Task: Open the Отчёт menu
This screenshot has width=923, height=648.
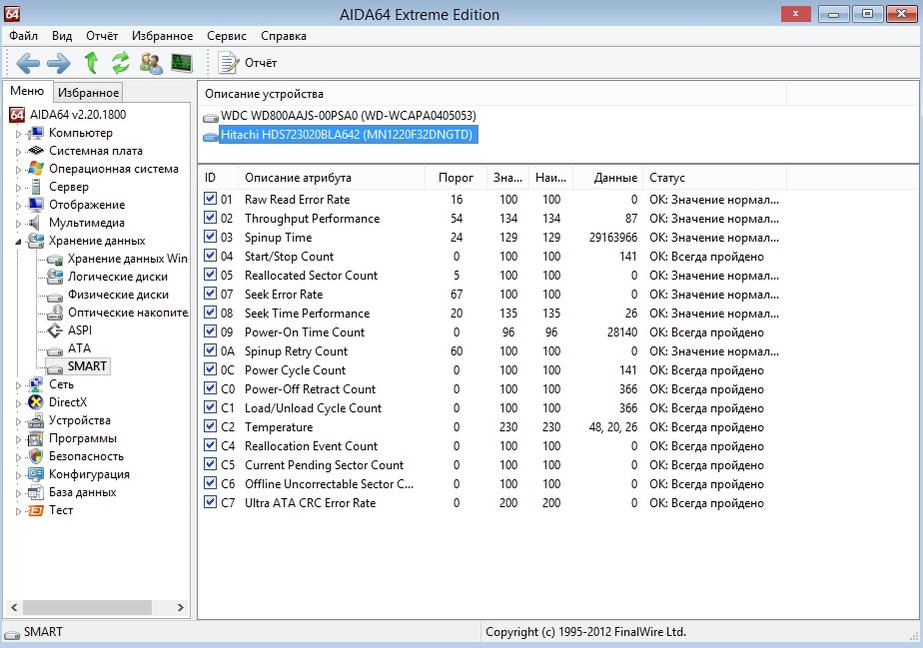Action: tap(102, 36)
